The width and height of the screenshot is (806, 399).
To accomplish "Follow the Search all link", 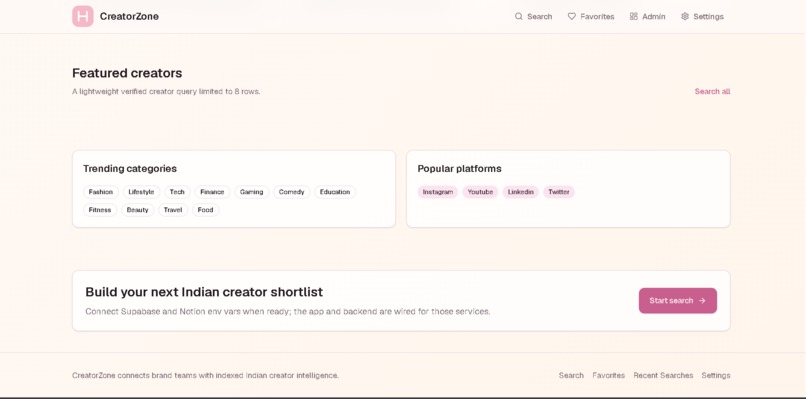I will point(712,92).
